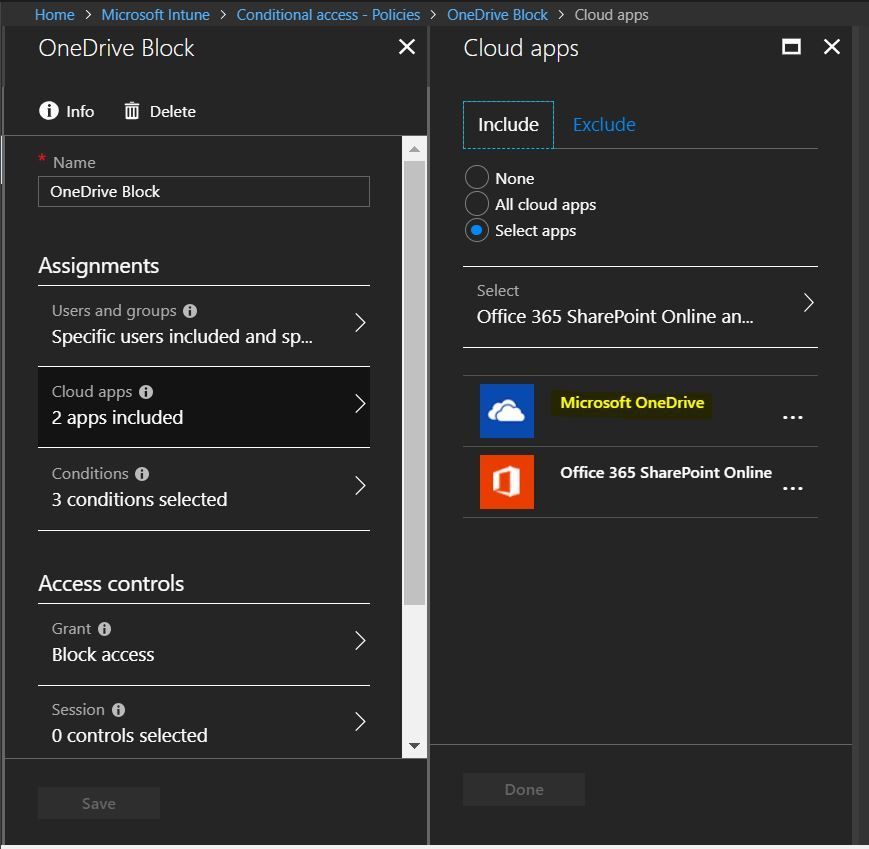Image resolution: width=869 pixels, height=849 pixels.
Task: Click the '2 apps included' text
Action: click(117, 417)
